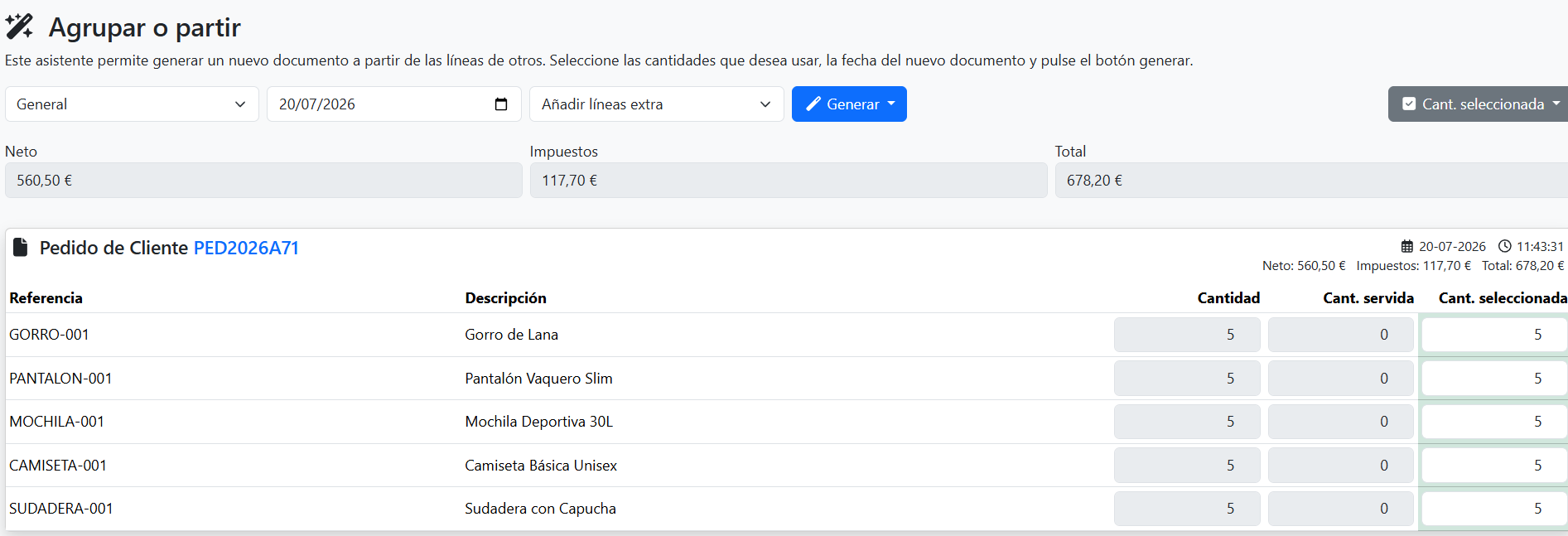
Task: Click the date field showing 20/07/2026
Action: click(394, 104)
